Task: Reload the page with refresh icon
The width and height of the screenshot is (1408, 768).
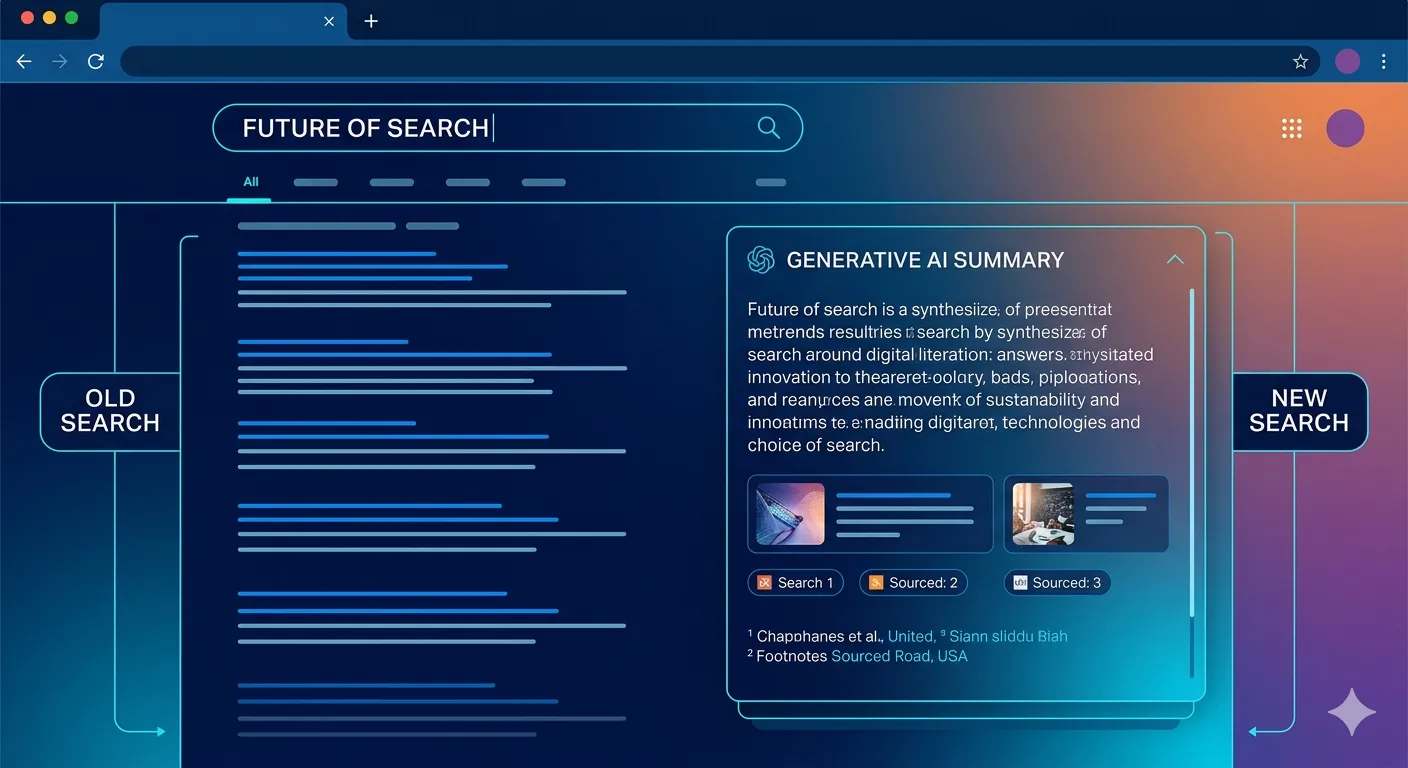Action: [96, 62]
